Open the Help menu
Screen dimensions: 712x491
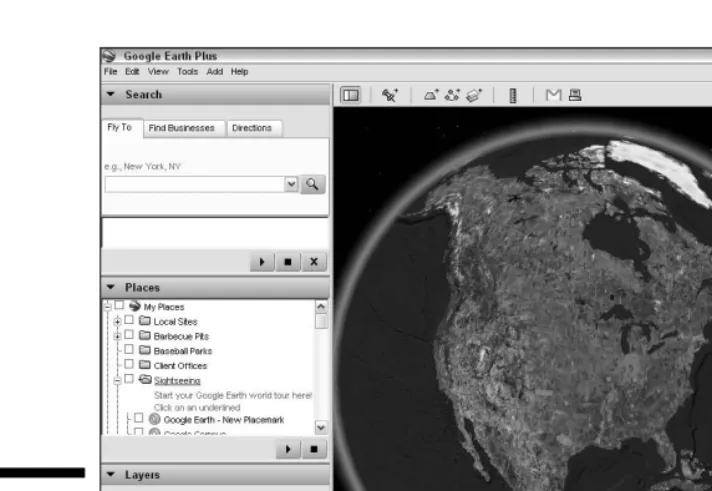(239, 72)
